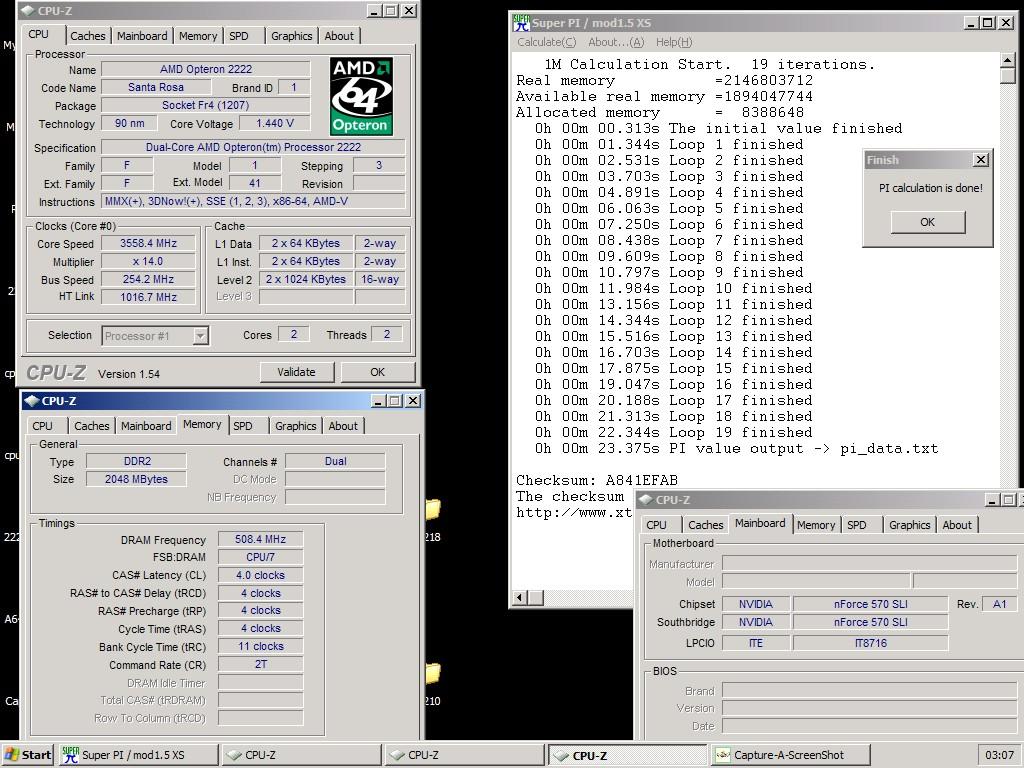Click the top CPU-Z window title icon

[27, 11]
